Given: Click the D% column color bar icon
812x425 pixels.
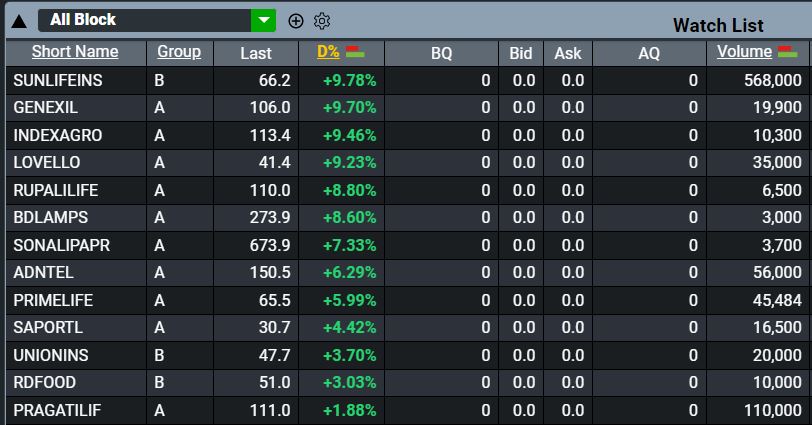Looking at the screenshot, I should (x=354, y=52).
